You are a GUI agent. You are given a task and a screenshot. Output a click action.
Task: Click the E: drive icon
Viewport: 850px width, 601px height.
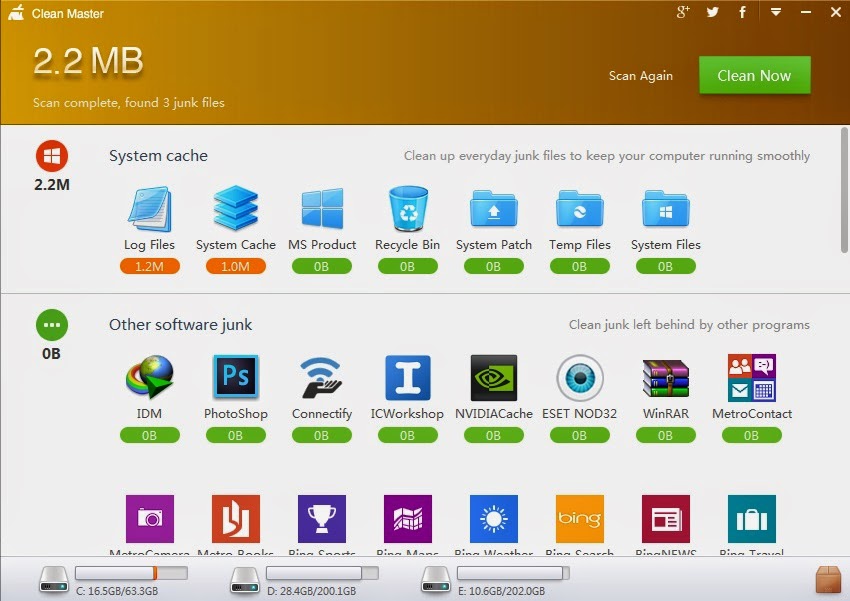coord(436,579)
